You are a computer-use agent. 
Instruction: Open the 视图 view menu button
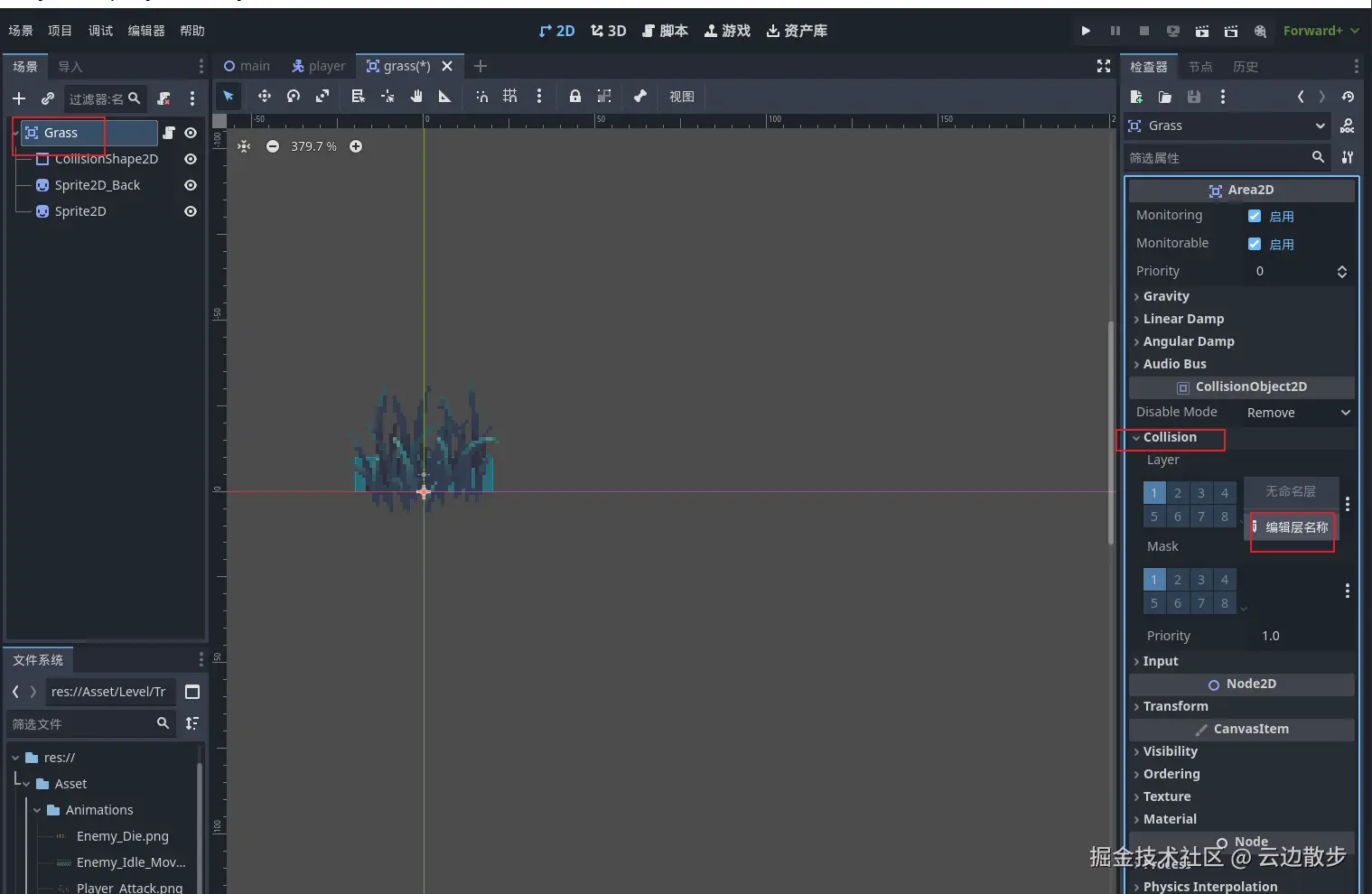682,97
